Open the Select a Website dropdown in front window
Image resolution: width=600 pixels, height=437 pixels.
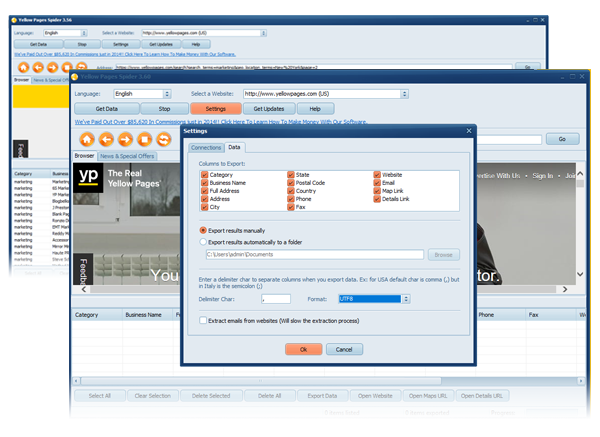pyautogui.click(x=404, y=94)
